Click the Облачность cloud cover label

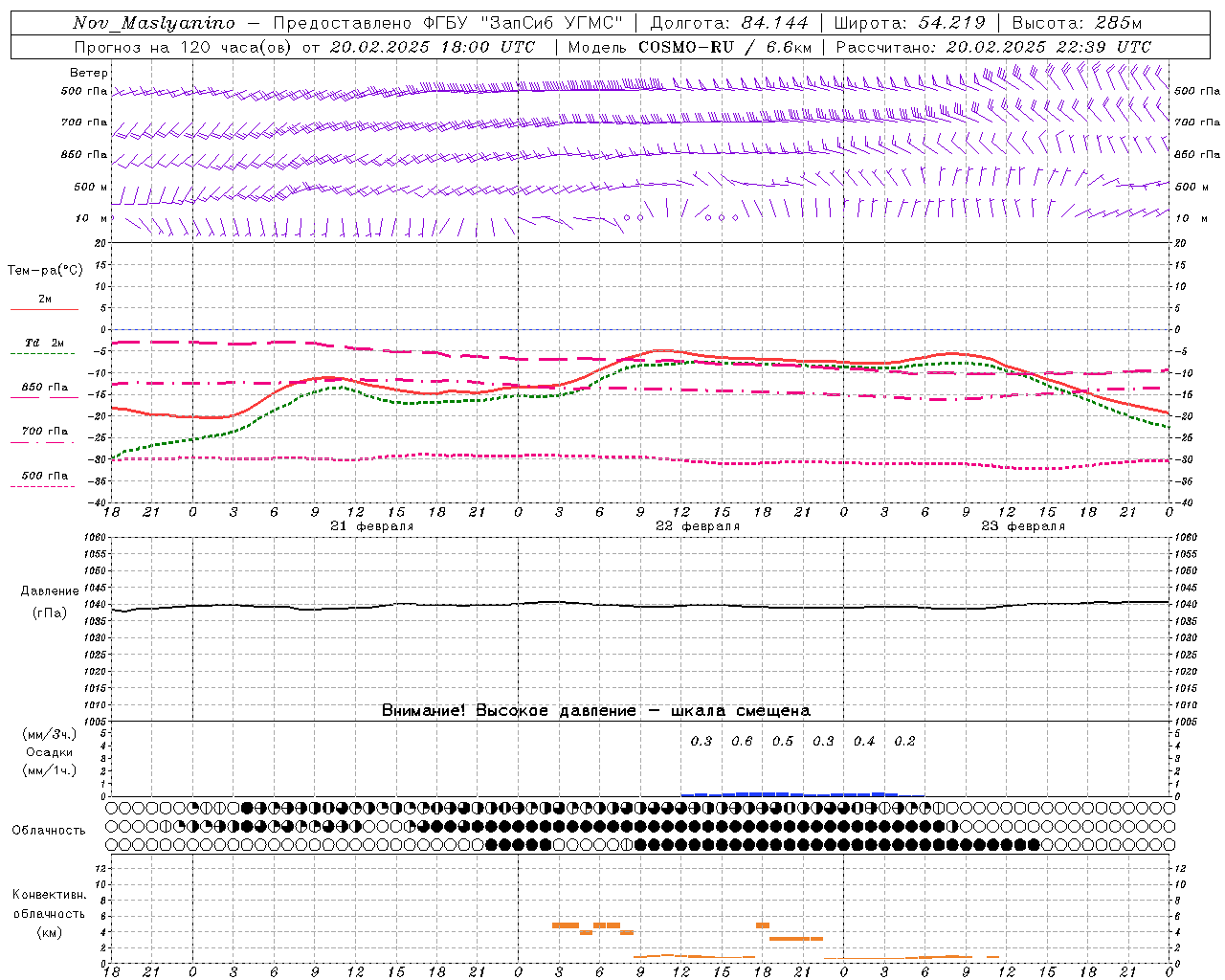click(x=49, y=830)
